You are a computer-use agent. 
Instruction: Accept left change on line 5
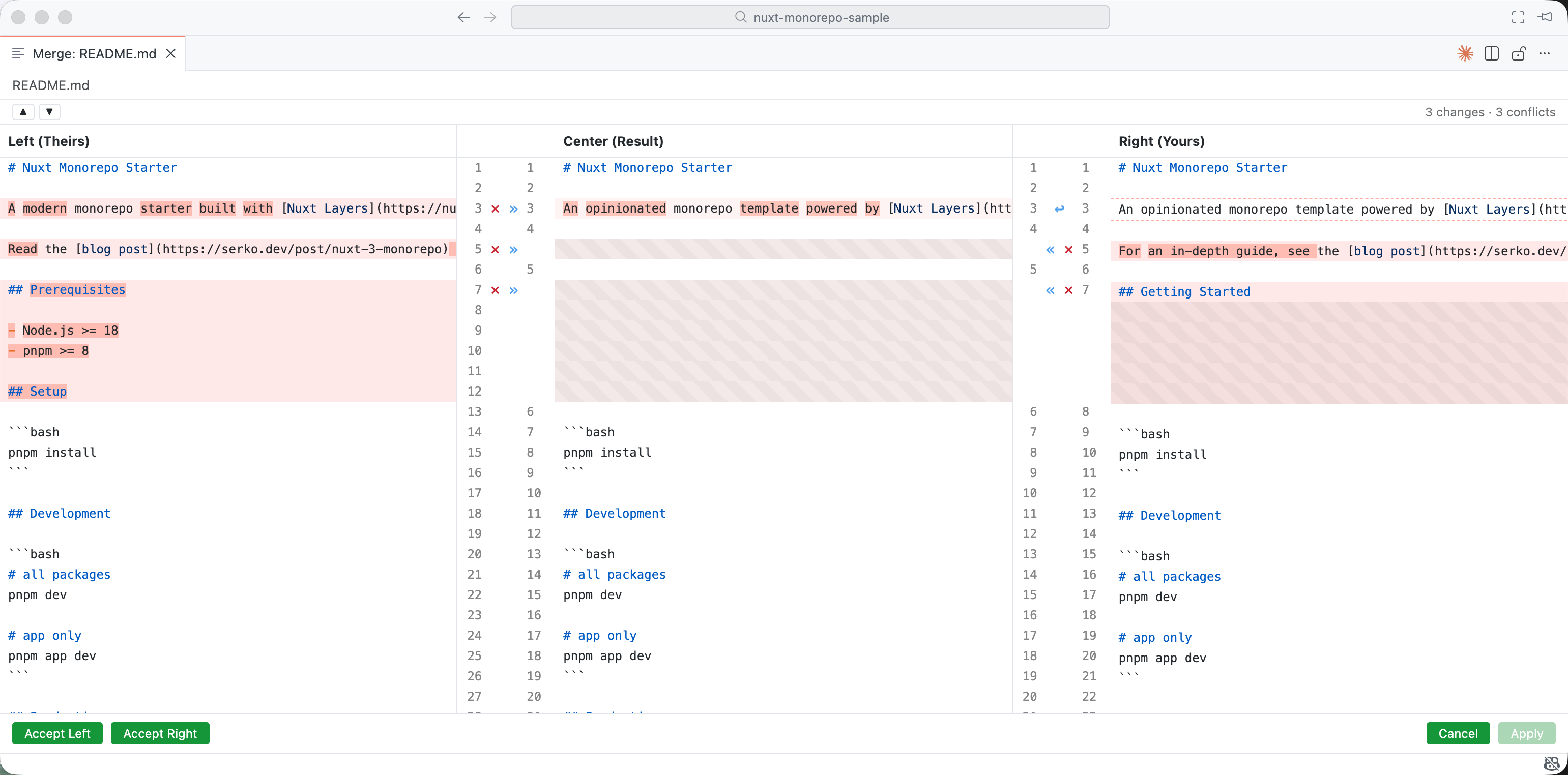[513, 249]
